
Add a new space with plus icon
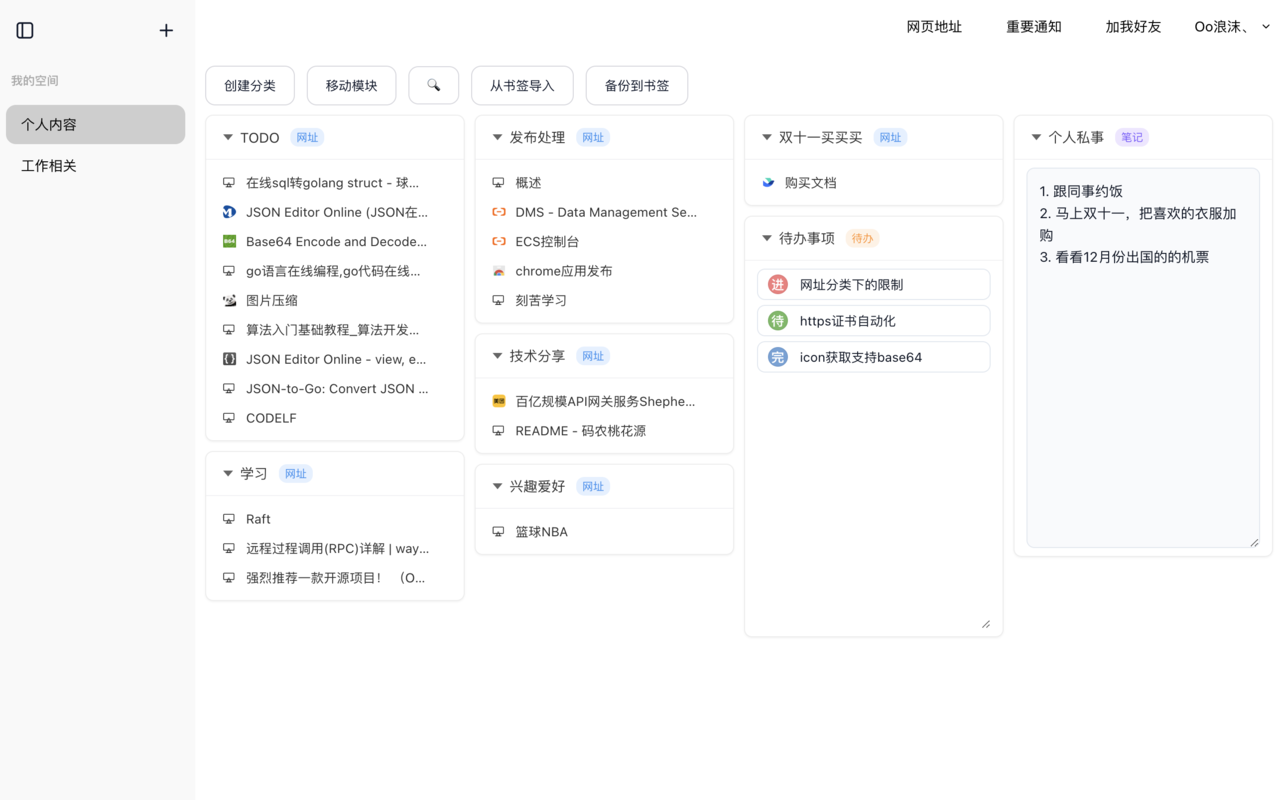(166, 31)
